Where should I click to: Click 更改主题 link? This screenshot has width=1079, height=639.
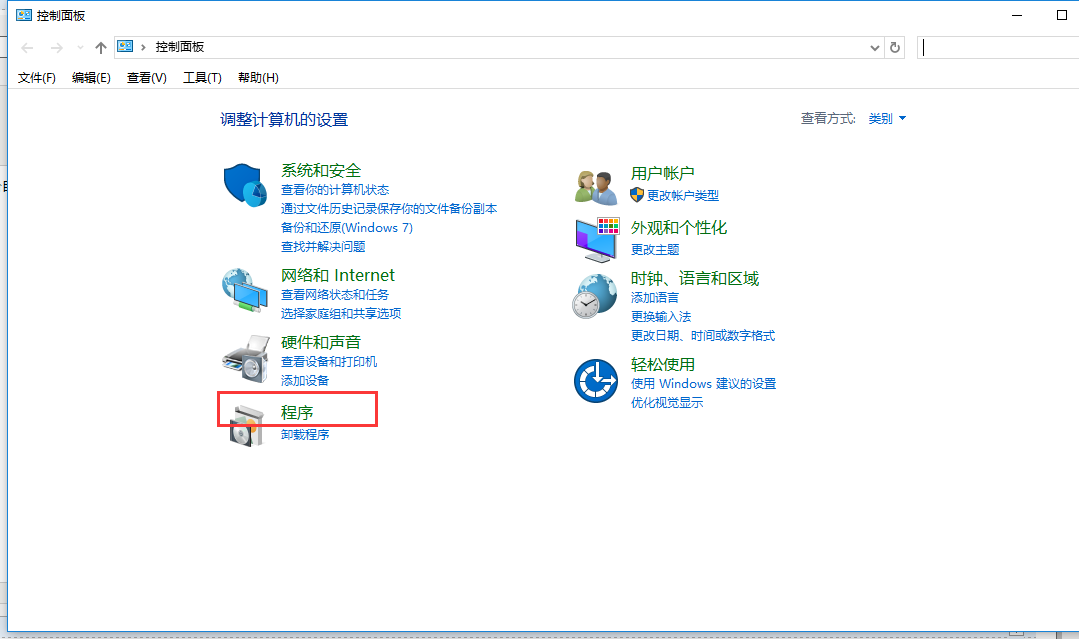tap(655, 250)
